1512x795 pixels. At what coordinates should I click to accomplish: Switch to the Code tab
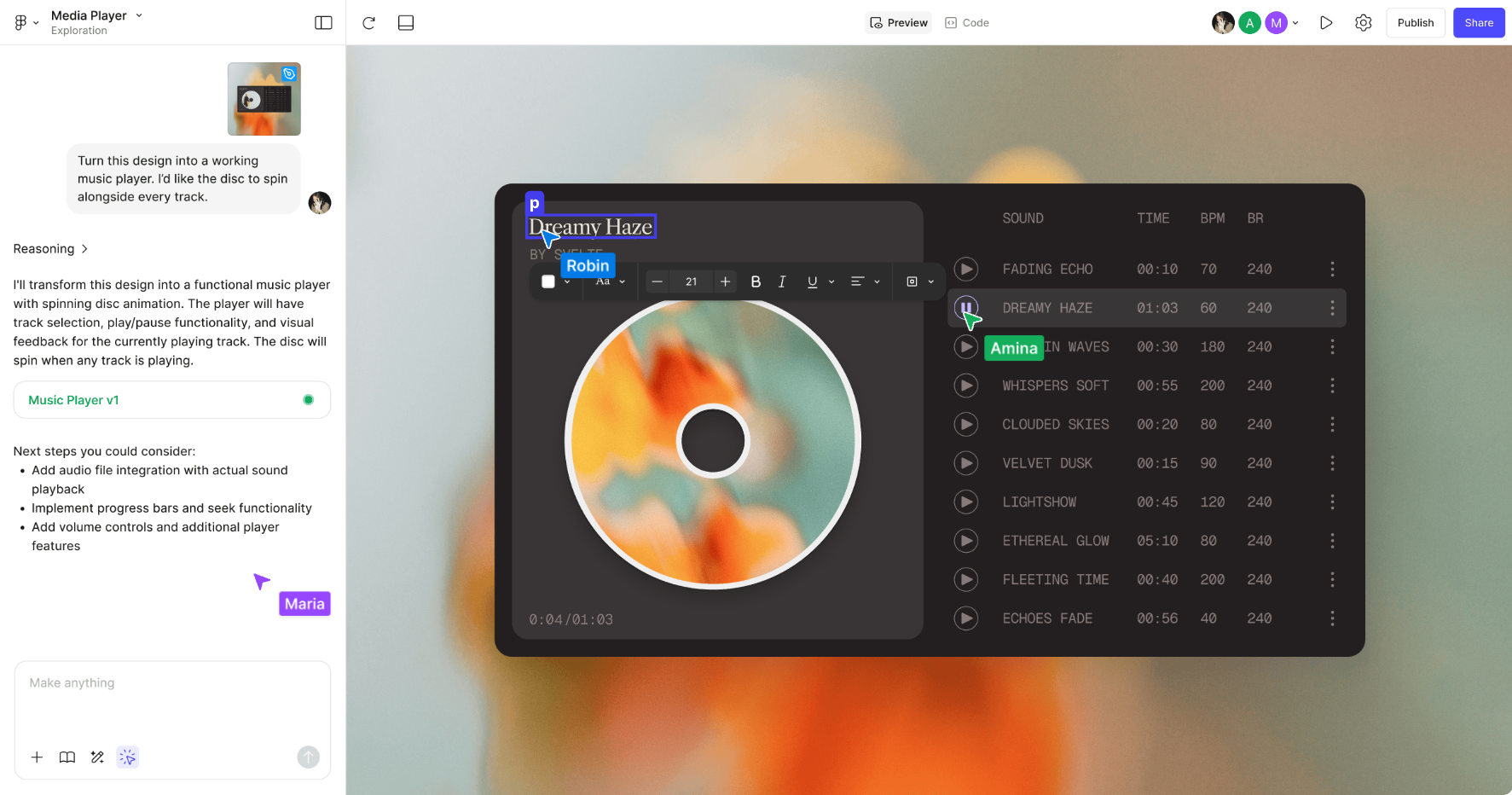coord(967,23)
